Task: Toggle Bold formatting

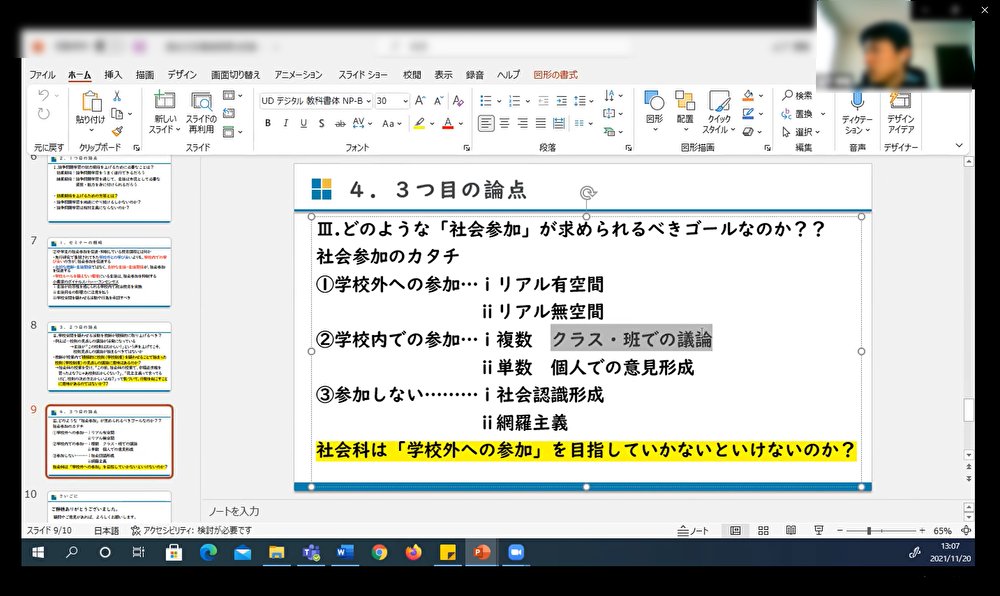Action: coord(268,123)
